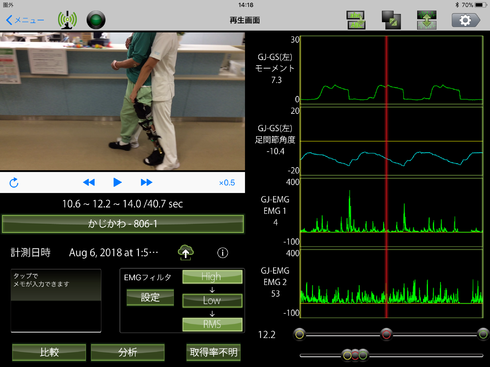Tap the GJ-GS(左) モーメント graph
The height and width of the screenshot is (367, 490).
(392, 70)
